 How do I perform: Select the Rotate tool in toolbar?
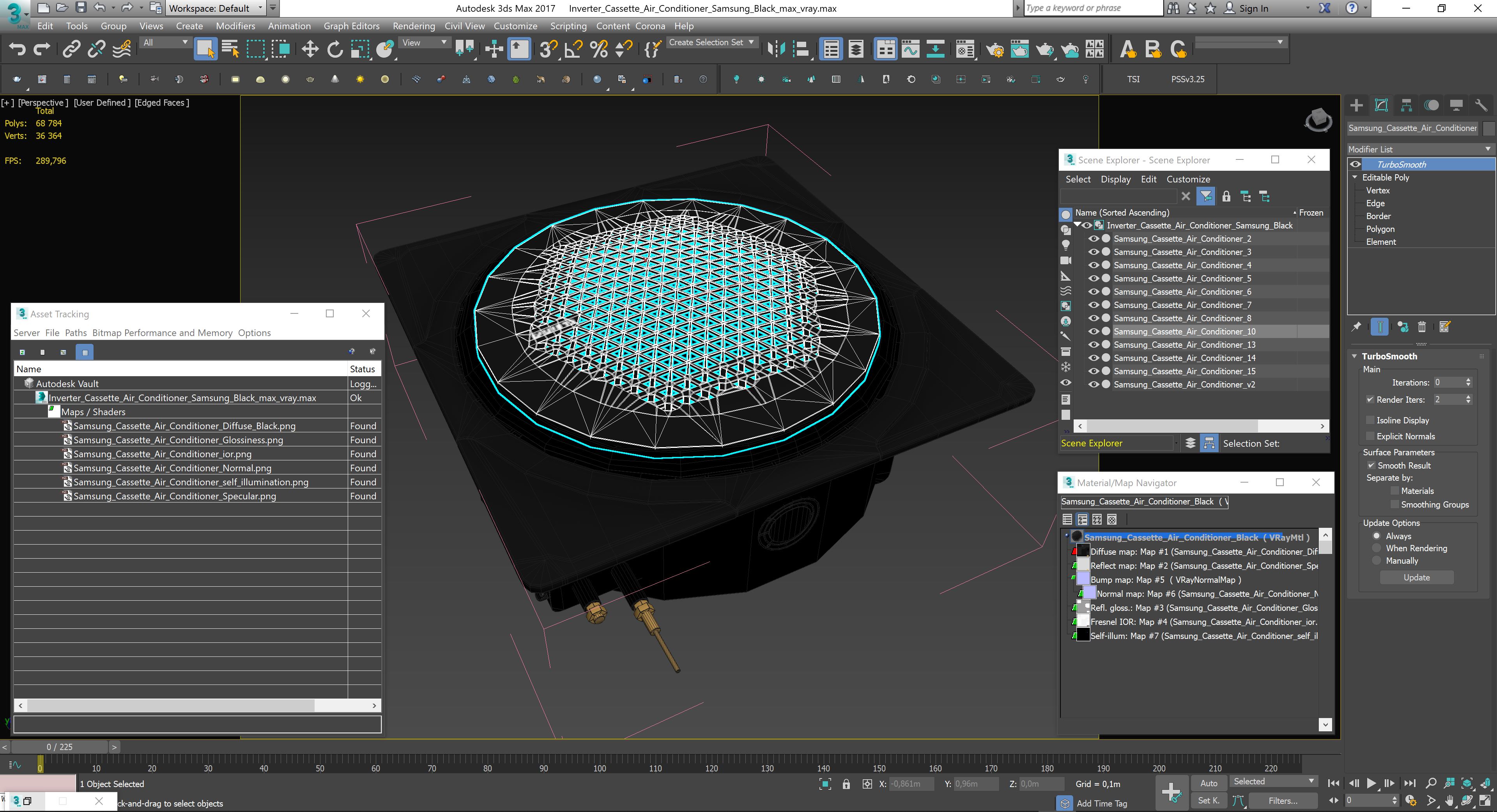(335, 50)
